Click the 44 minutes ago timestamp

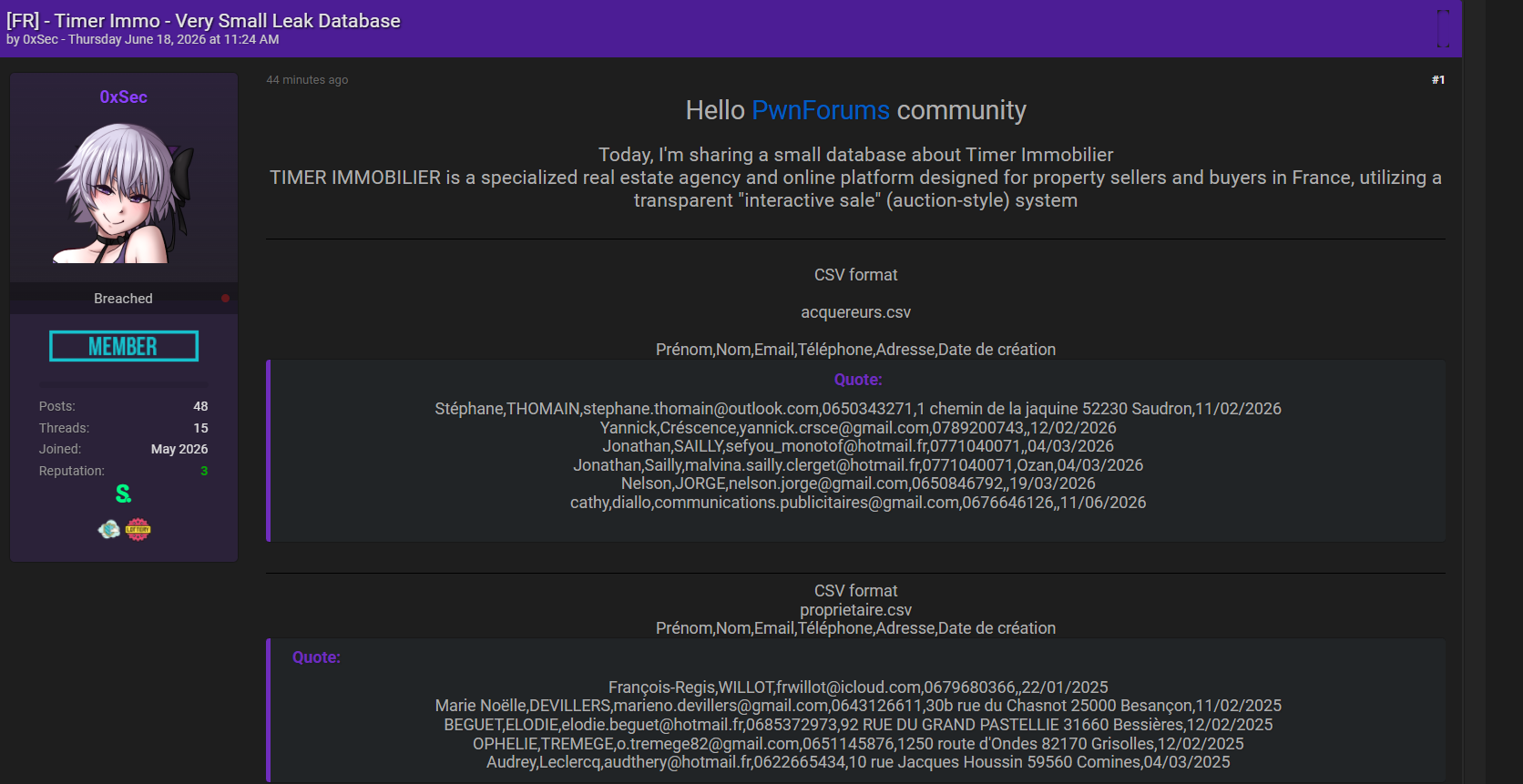pos(307,80)
